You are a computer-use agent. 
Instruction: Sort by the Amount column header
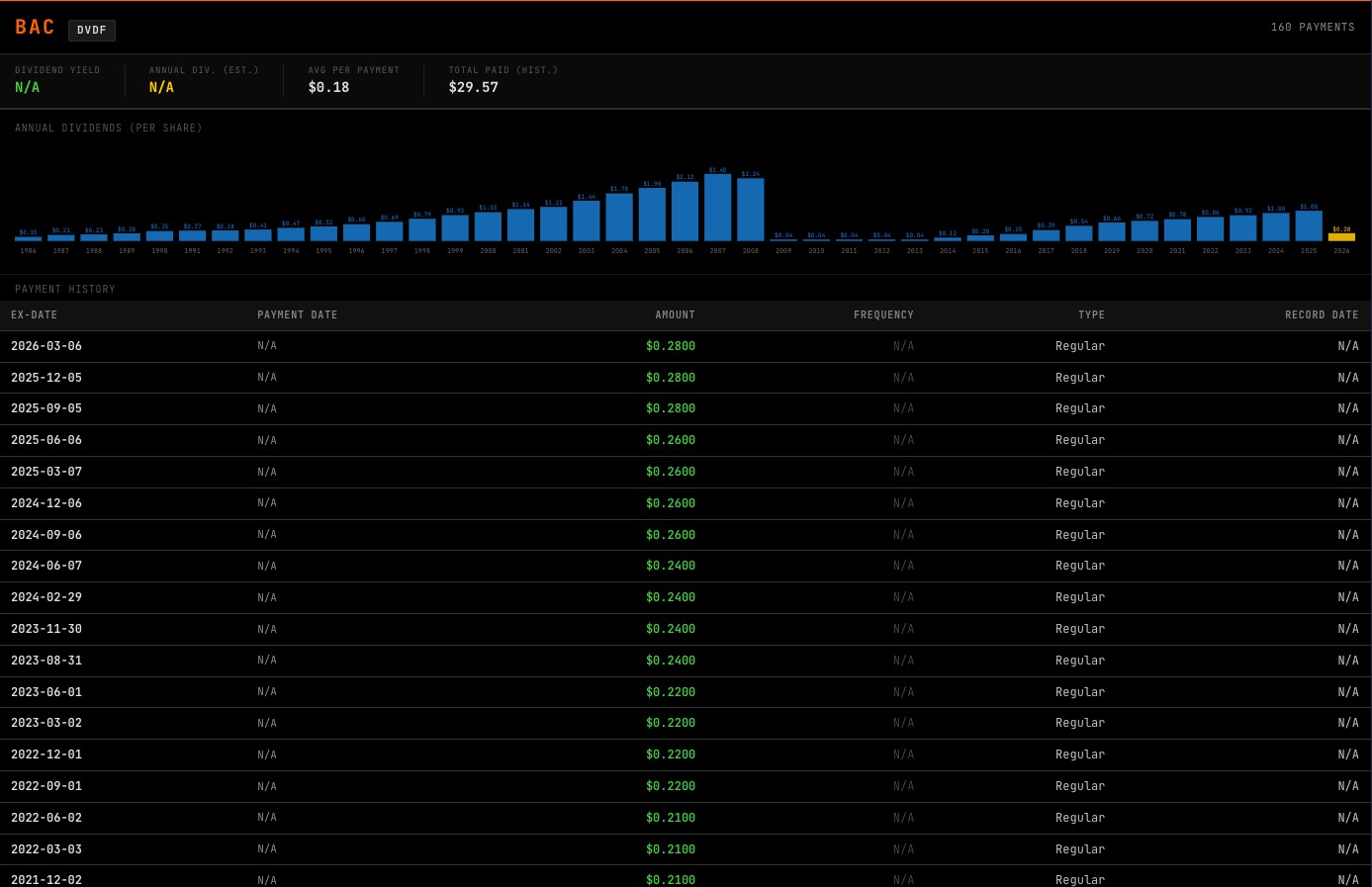676,315
